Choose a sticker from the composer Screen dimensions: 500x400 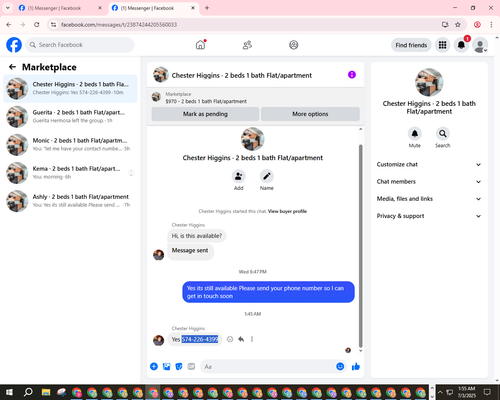(x=179, y=367)
